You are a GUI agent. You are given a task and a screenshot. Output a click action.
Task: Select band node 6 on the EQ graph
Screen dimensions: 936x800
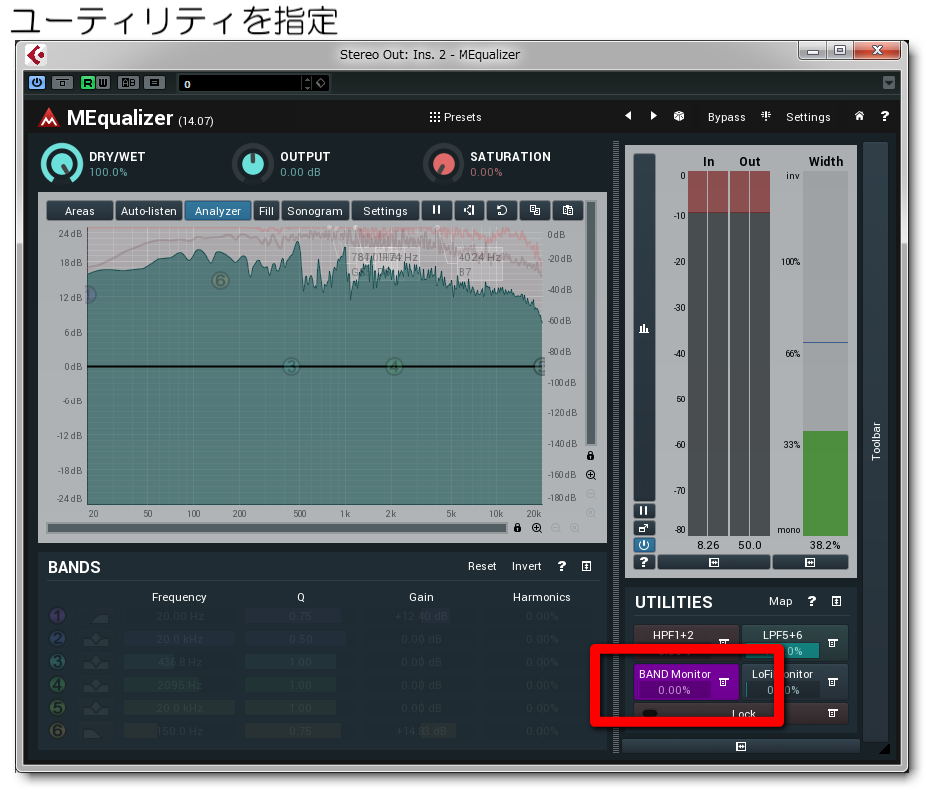(x=220, y=281)
